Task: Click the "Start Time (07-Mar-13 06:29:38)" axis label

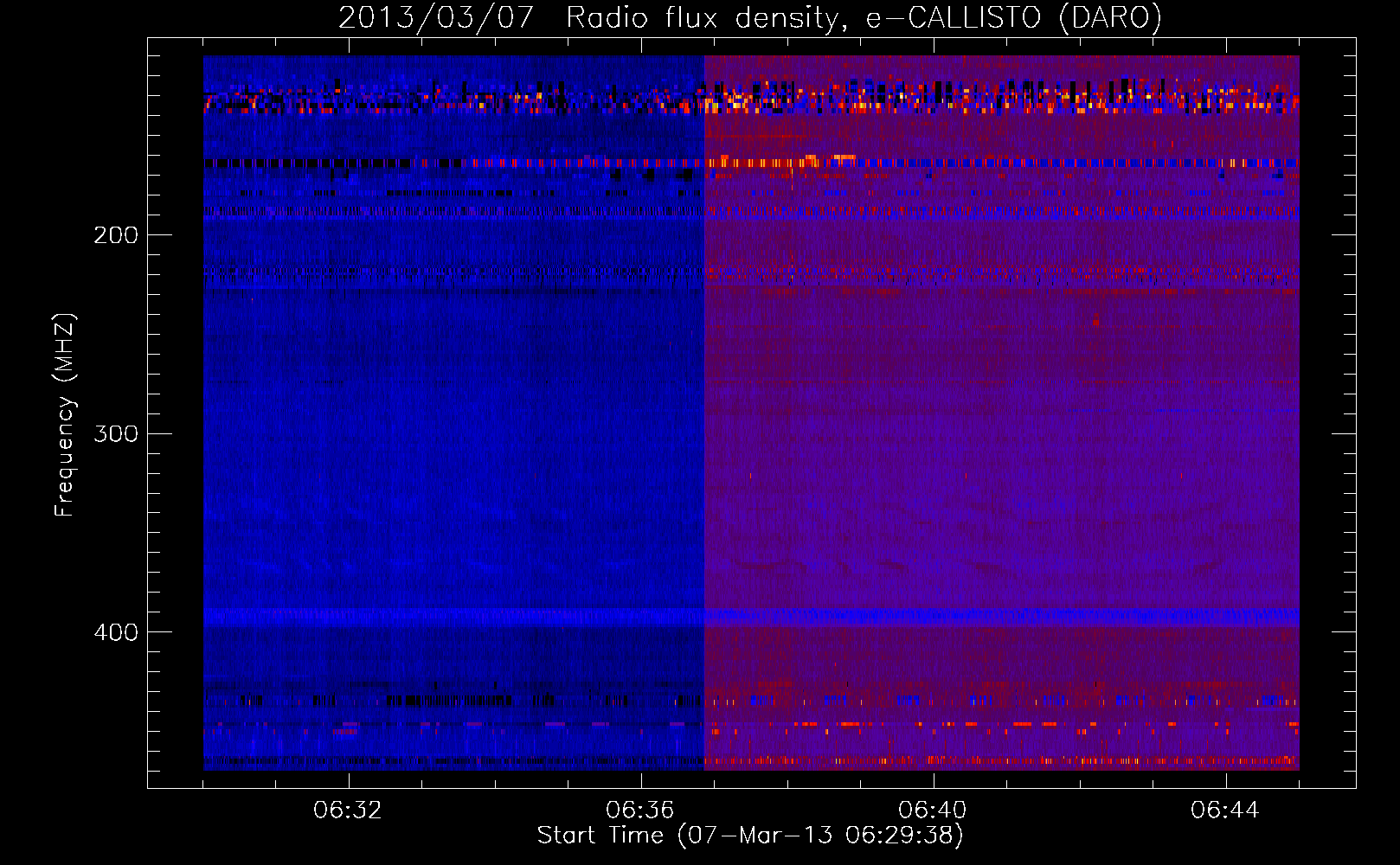Action: click(750, 836)
